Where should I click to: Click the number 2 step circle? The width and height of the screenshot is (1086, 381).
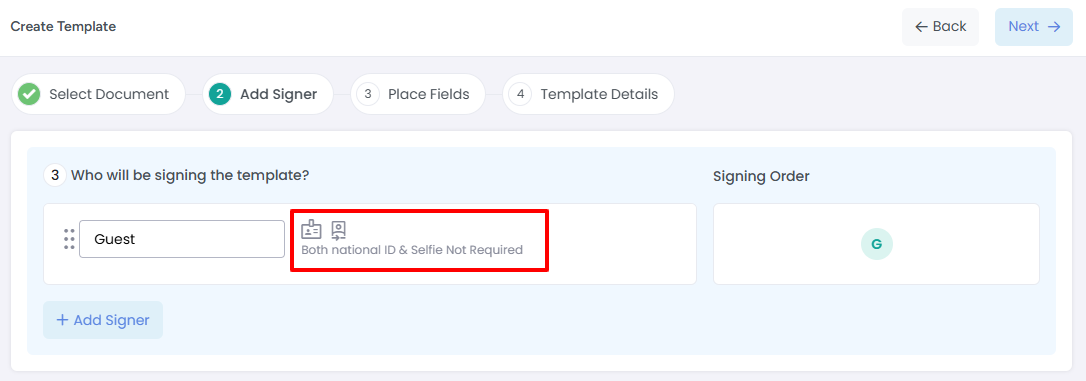[220, 94]
